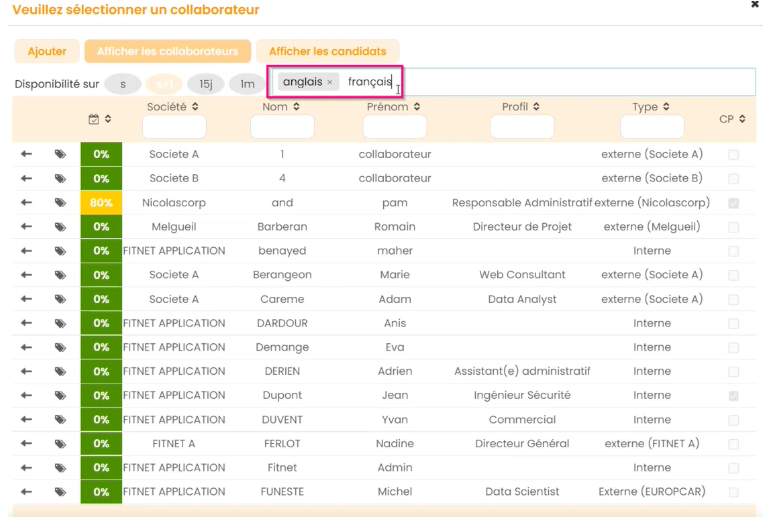The image size is (772, 532).
Task: Check the CP box for Societe A row 1
Action: pos(734,155)
